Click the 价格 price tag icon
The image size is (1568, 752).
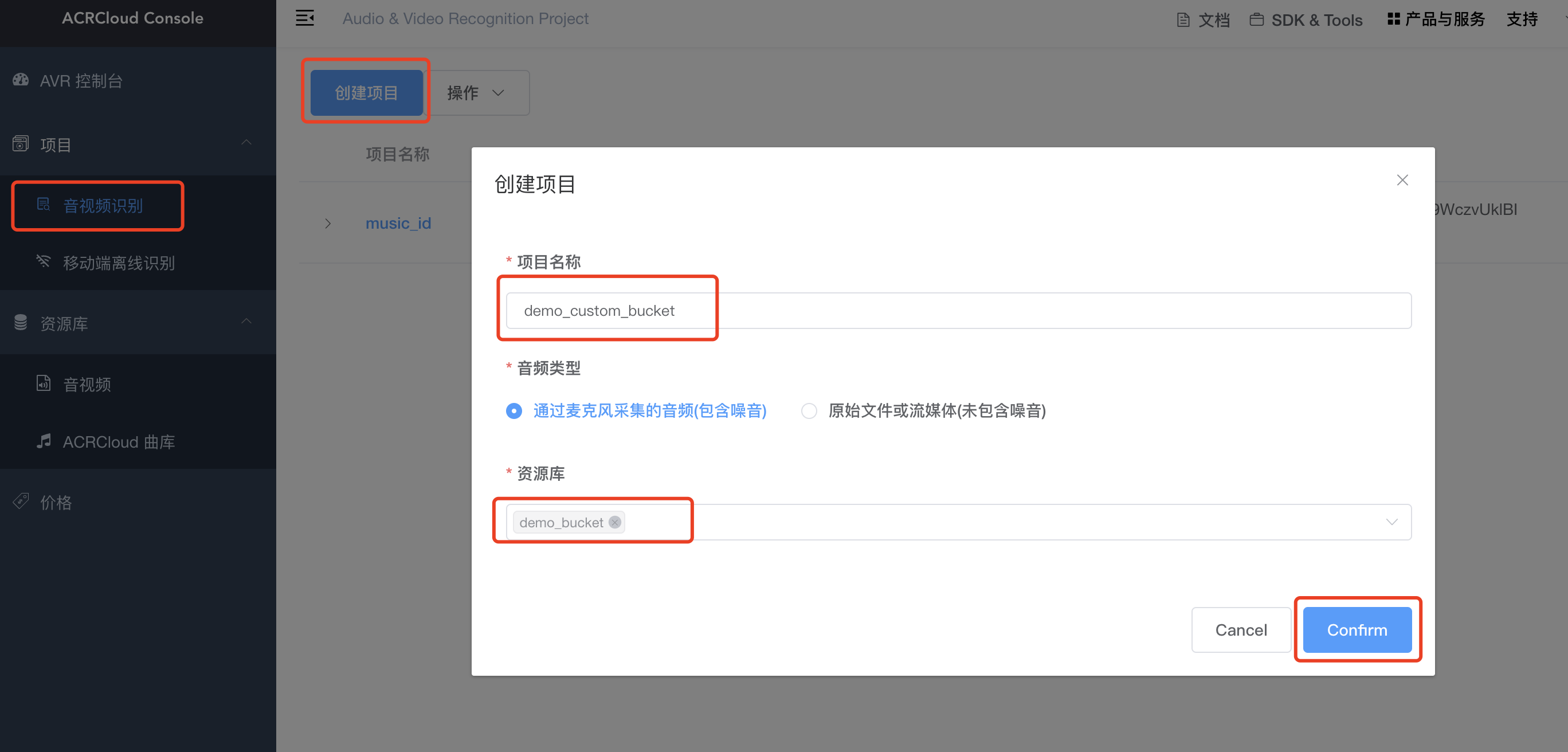(21, 502)
